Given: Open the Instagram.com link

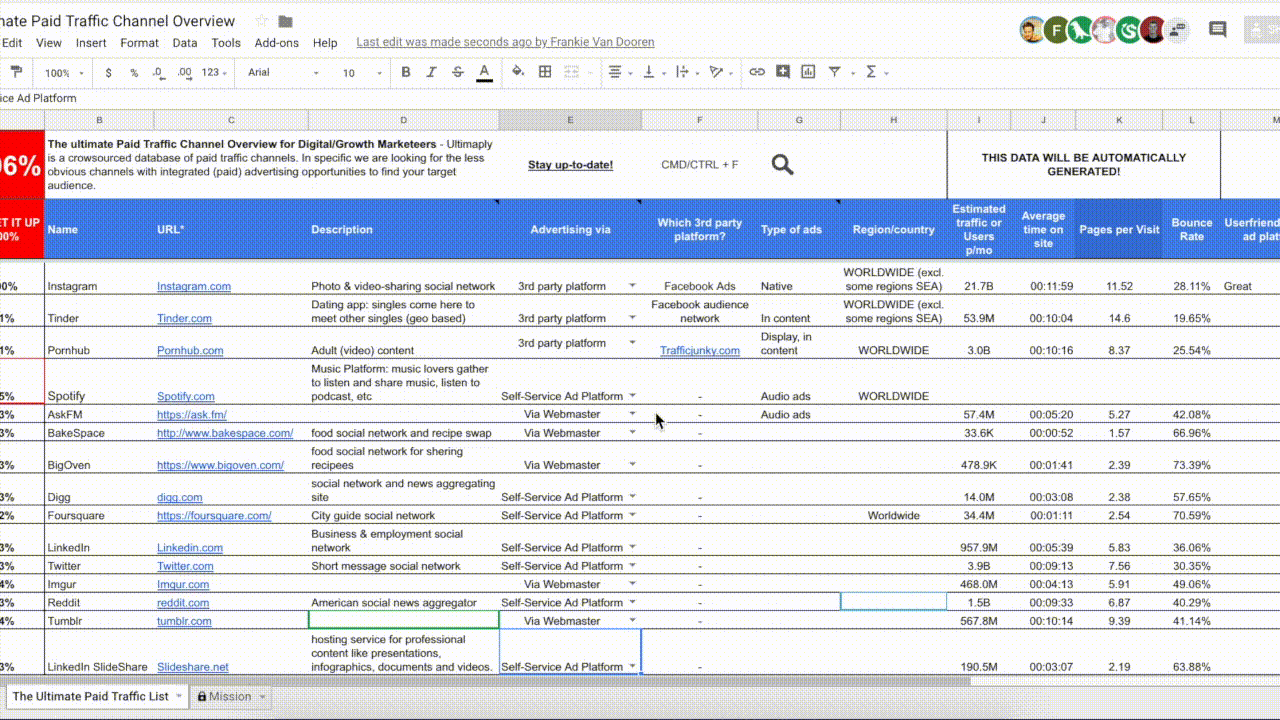Looking at the screenshot, I should pos(194,286).
